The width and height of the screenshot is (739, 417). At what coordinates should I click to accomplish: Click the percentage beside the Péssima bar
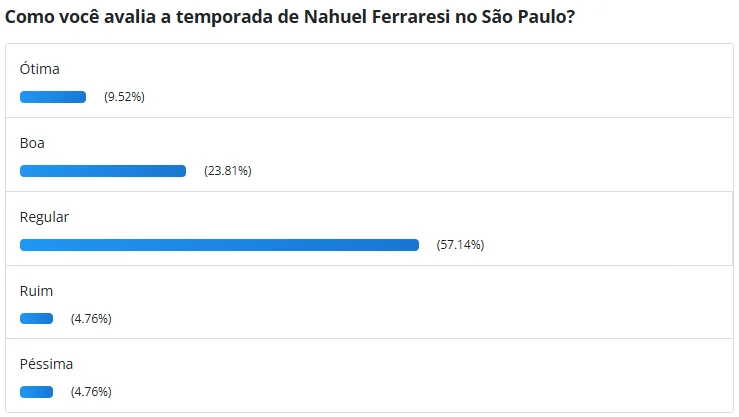tap(91, 392)
